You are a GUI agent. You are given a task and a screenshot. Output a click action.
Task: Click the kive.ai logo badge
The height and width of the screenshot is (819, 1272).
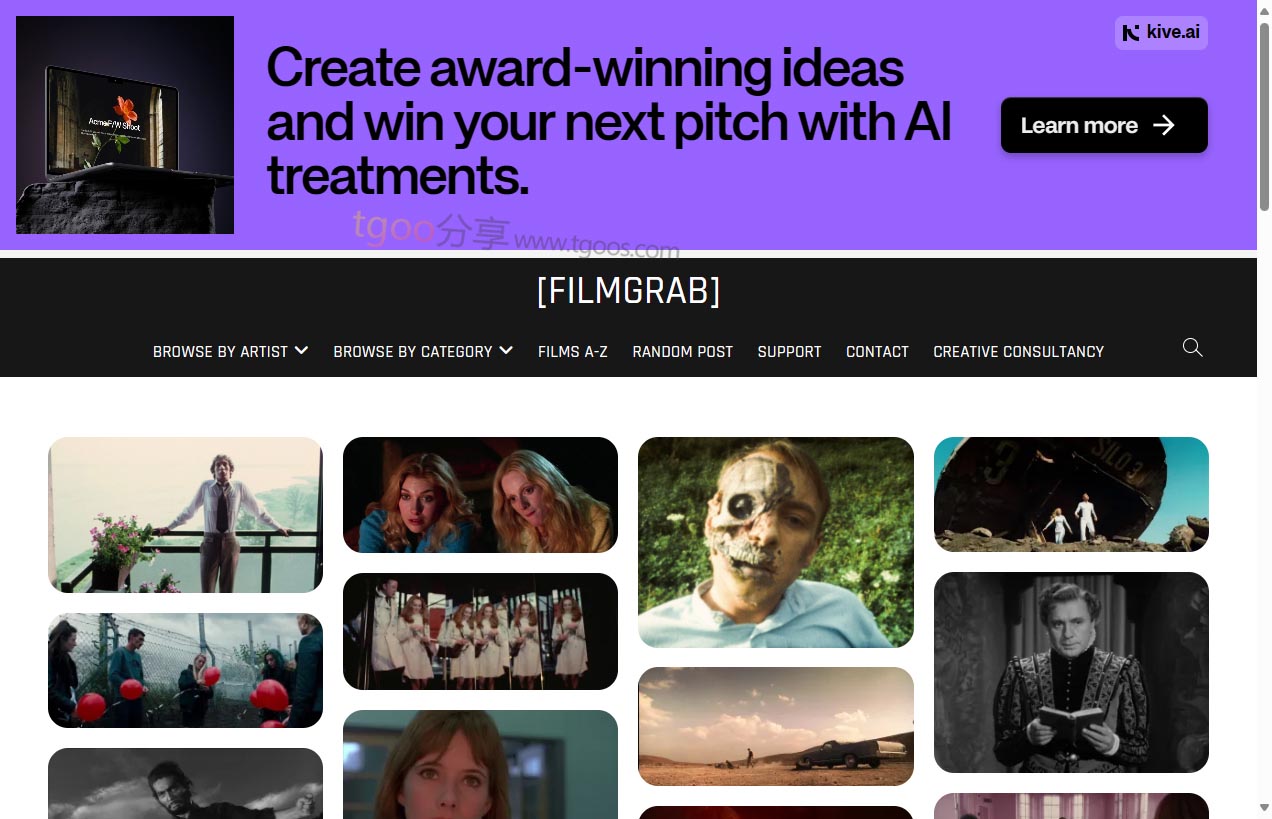pos(1161,33)
